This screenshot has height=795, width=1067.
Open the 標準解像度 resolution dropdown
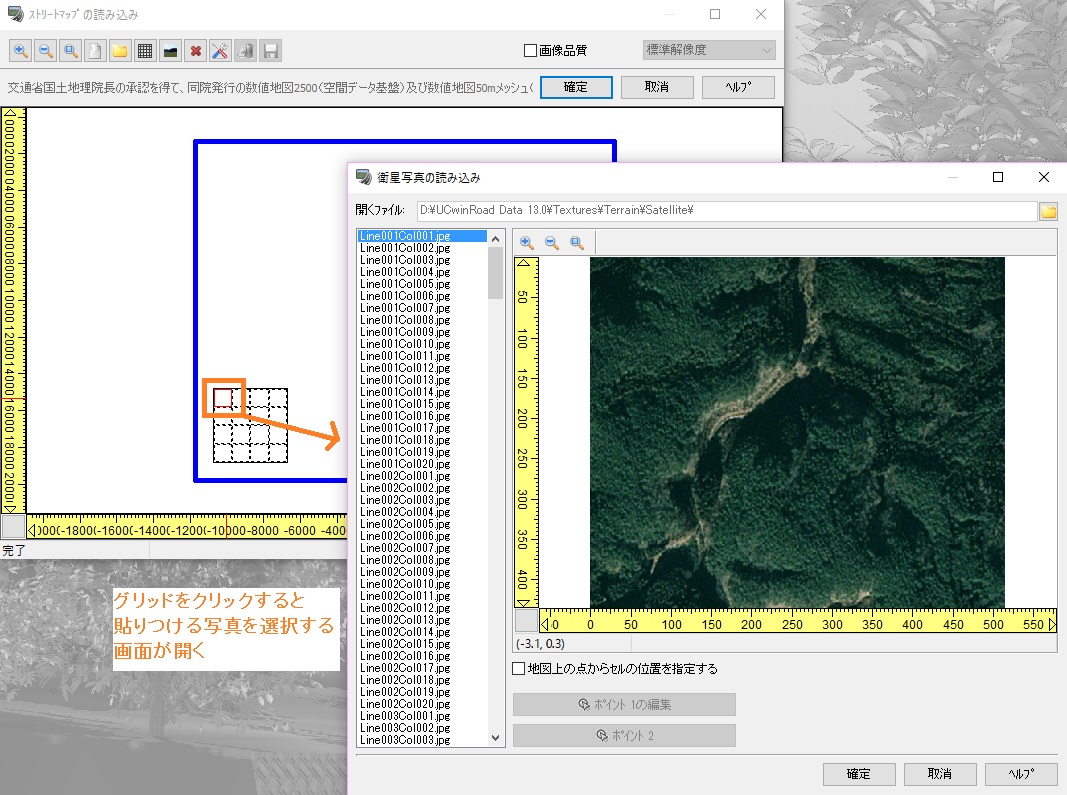click(709, 50)
